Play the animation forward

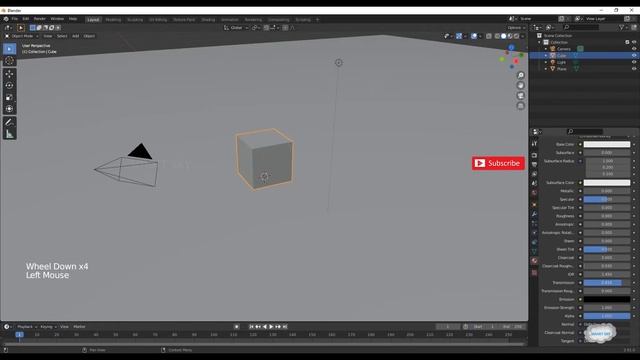(x=271, y=327)
